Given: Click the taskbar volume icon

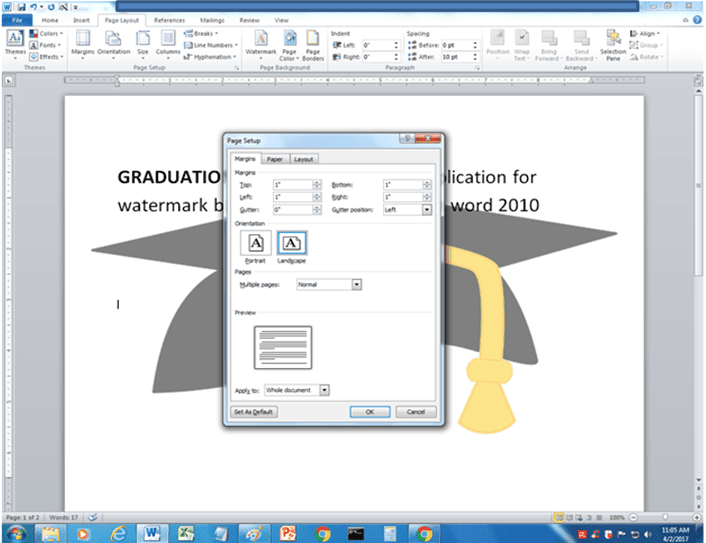Looking at the screenshot, I should point(648,534).
